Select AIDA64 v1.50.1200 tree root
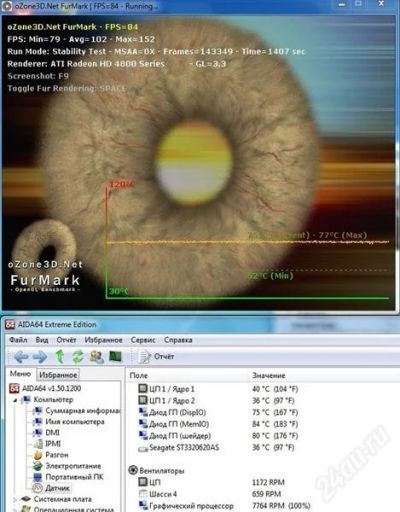 click(51, 388)
